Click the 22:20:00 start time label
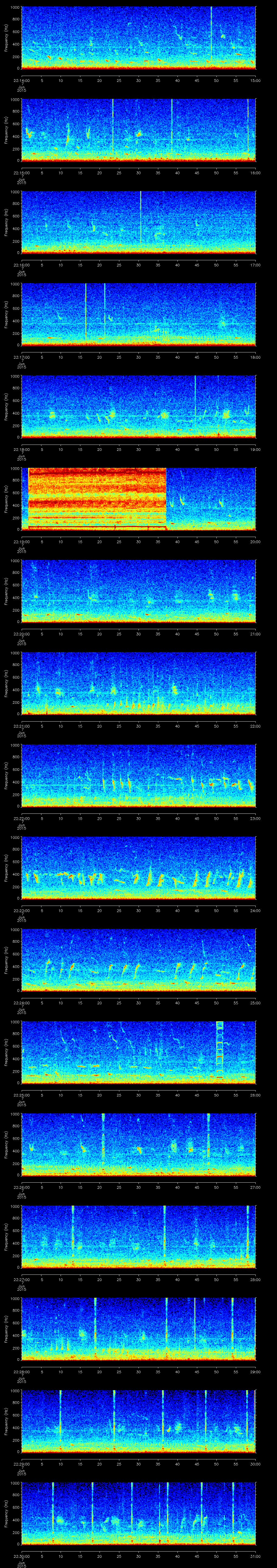277x1568 pixels. 21,634
